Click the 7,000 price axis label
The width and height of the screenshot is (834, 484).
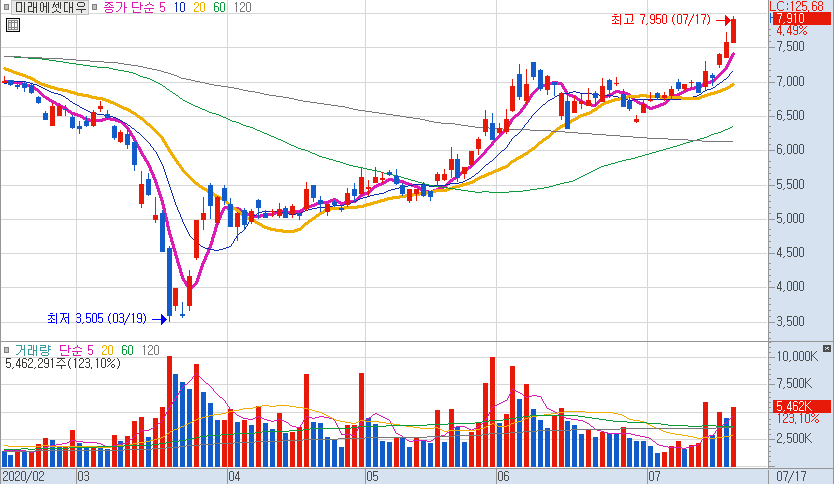(790, 81)
